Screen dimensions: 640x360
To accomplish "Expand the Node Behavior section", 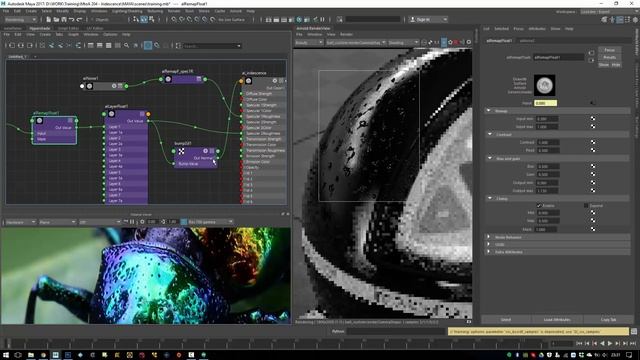I will coord(489,237).
